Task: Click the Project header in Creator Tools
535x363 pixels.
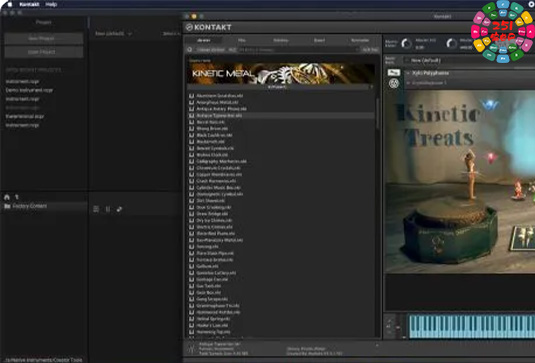Action: [x=44, y=22]
